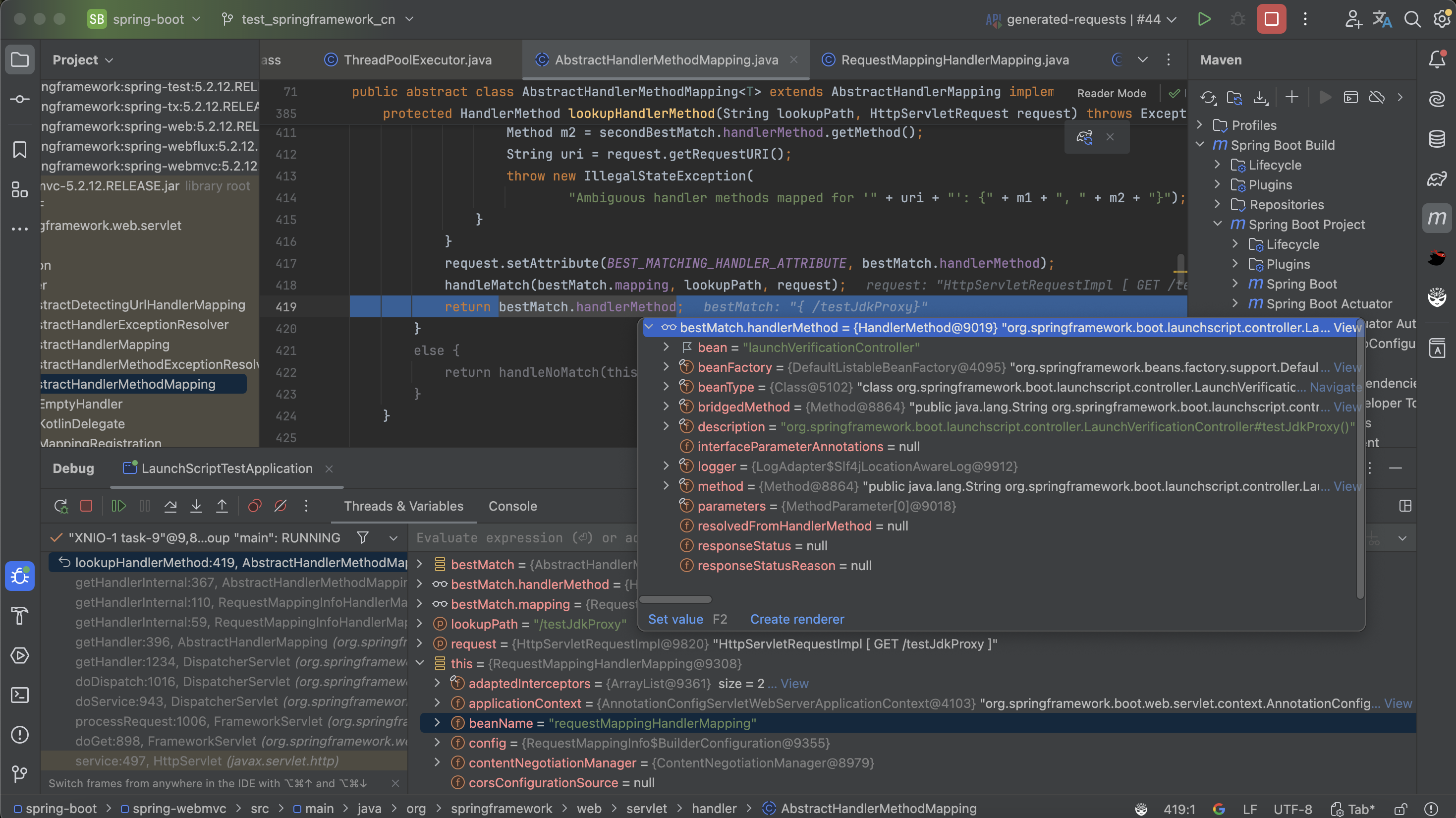Open View Breakpoints red circles icon
Screen dimensions: 1456x818
[254, 506]
